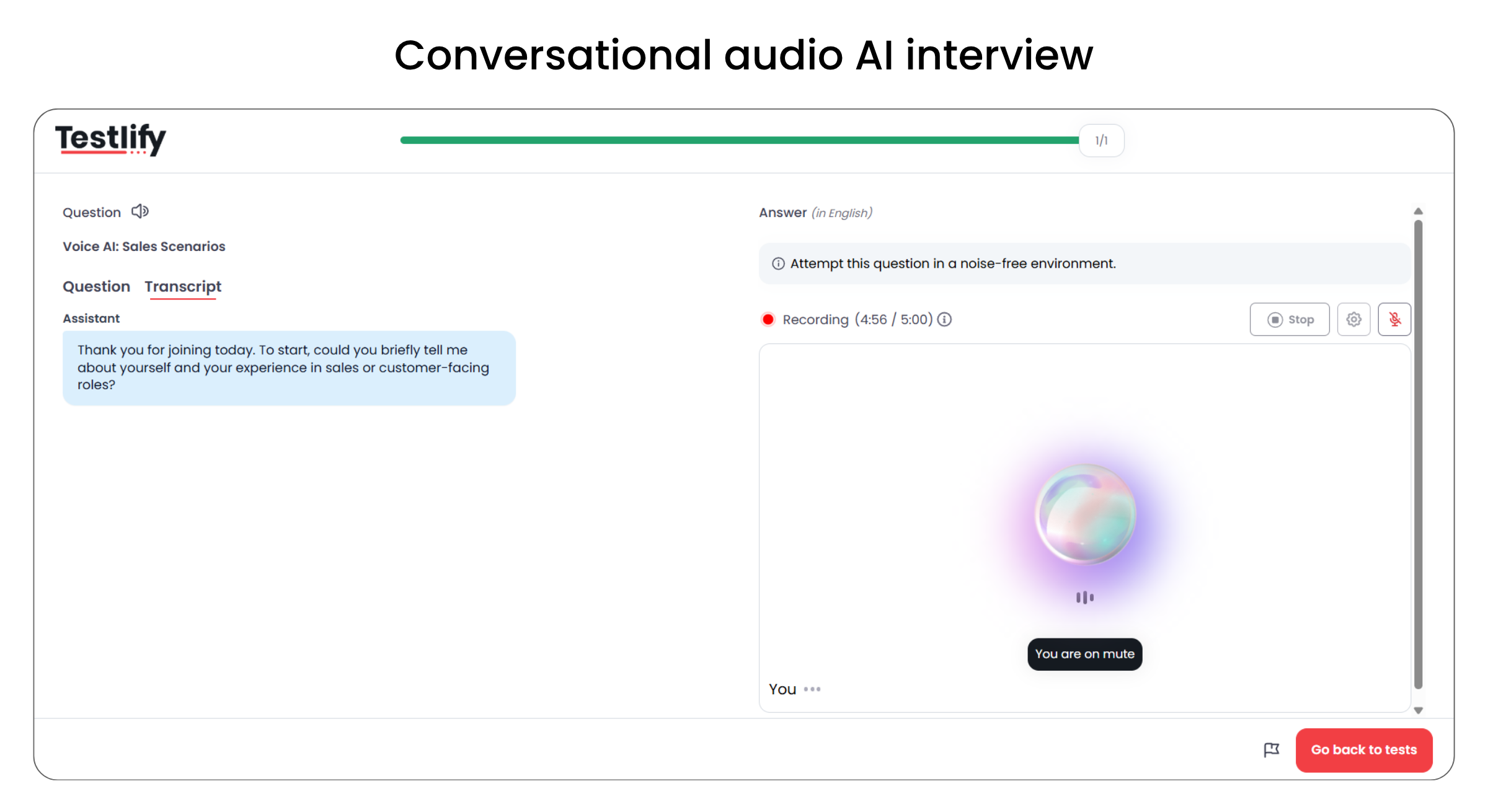Click the Assistant message bubble

289,368
